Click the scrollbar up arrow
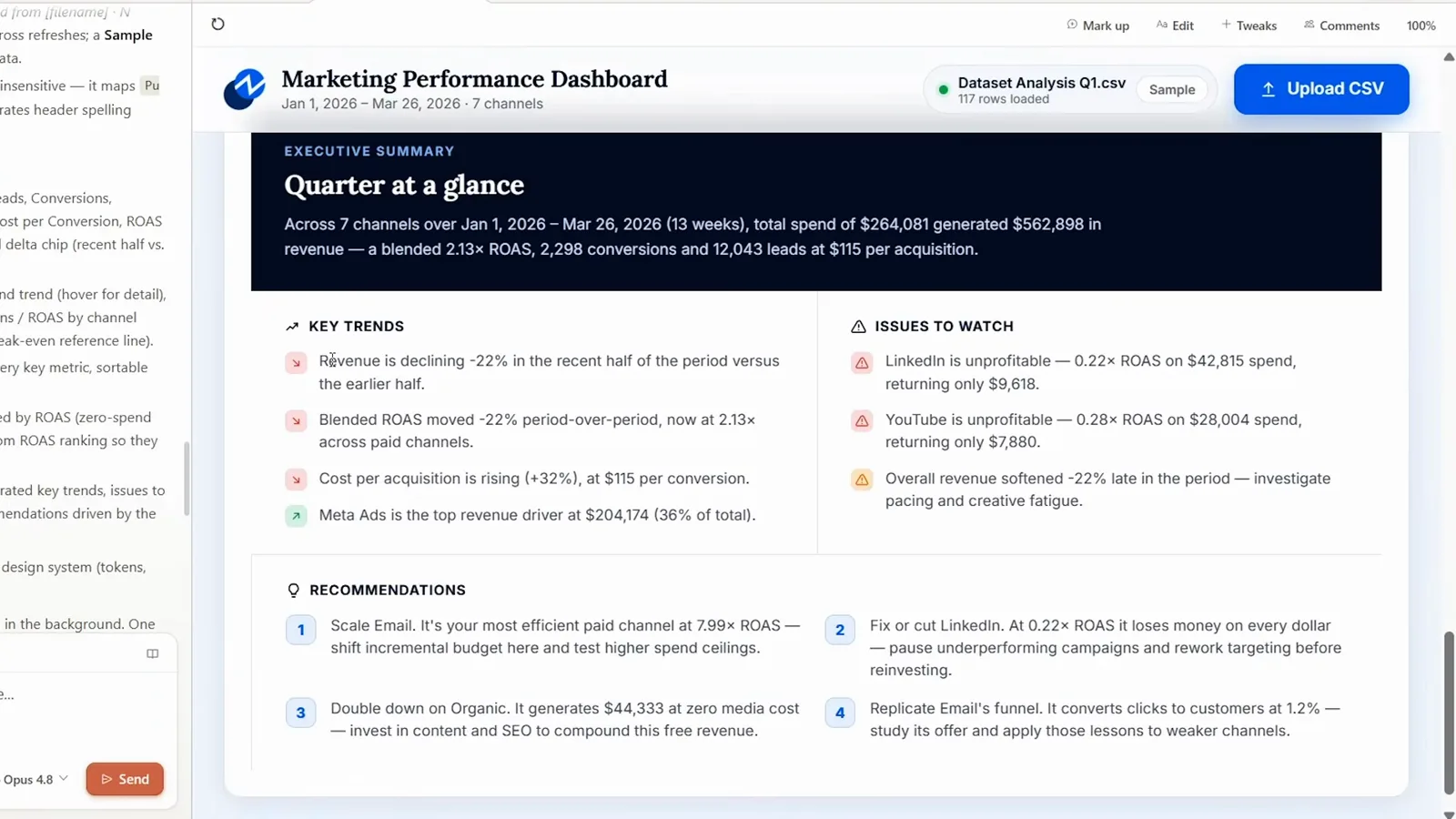This screenshot has width=1456, height=819. tap(1449, 56)
